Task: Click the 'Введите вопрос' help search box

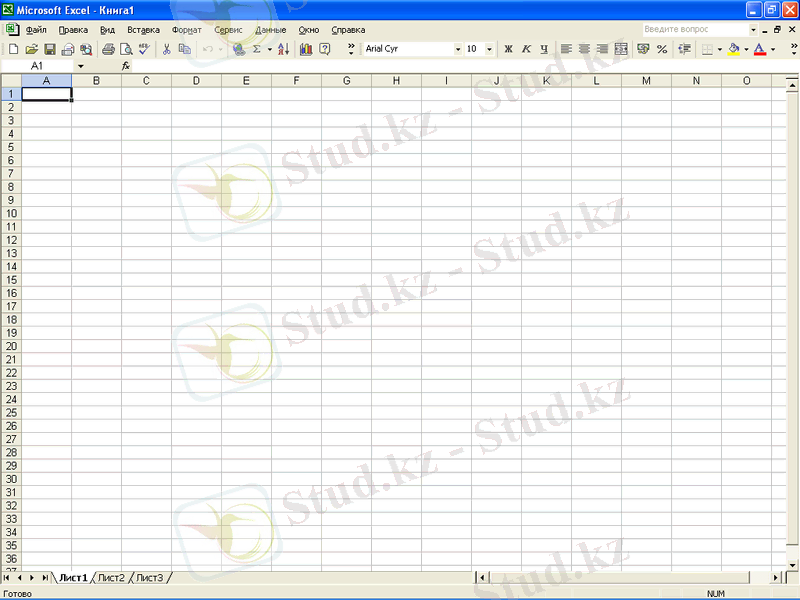Action: (x=696, y=29)
